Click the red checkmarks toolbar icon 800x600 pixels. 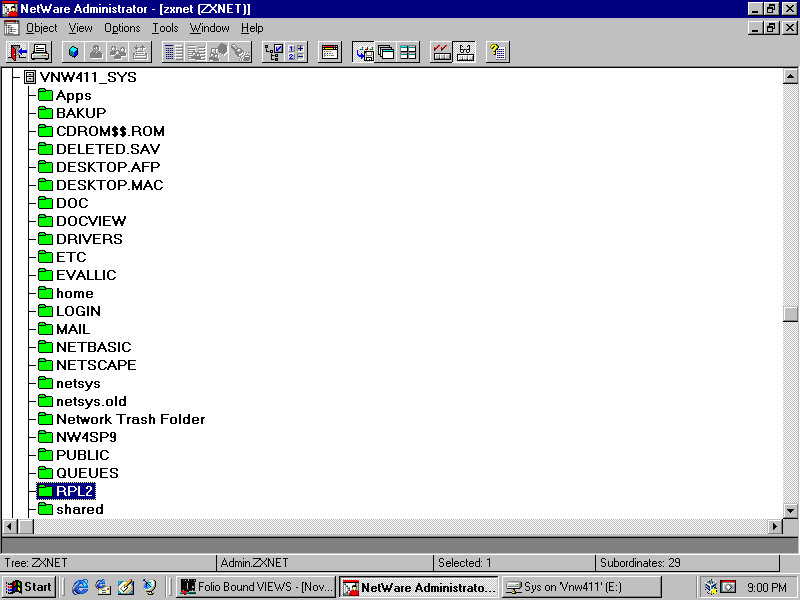coord(442,52)
